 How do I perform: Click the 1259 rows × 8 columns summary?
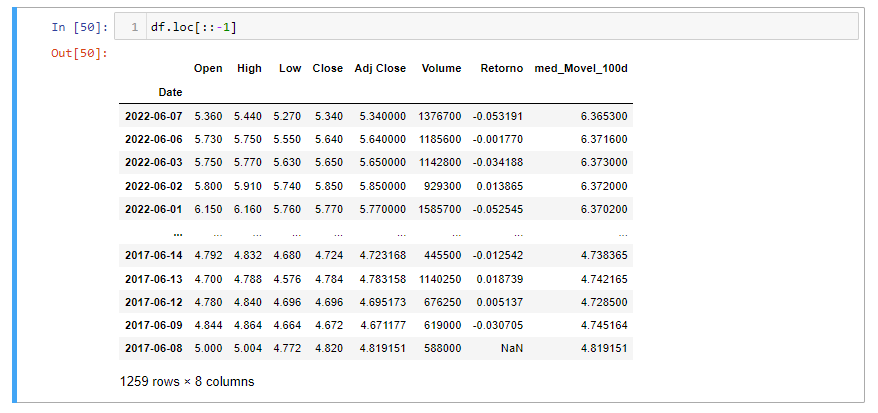[187, 381]
